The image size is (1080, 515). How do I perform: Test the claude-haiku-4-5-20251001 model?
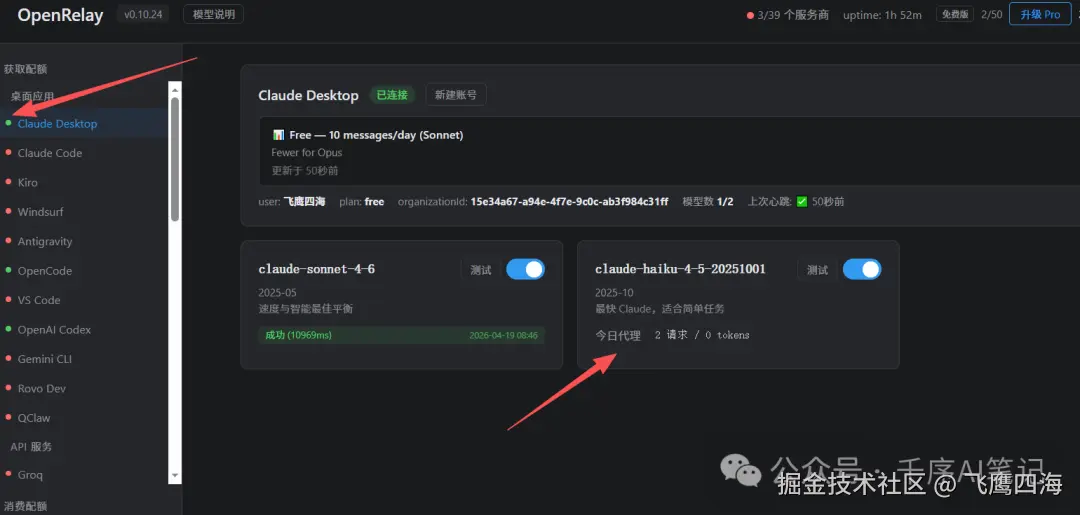(x=818, y=270)
